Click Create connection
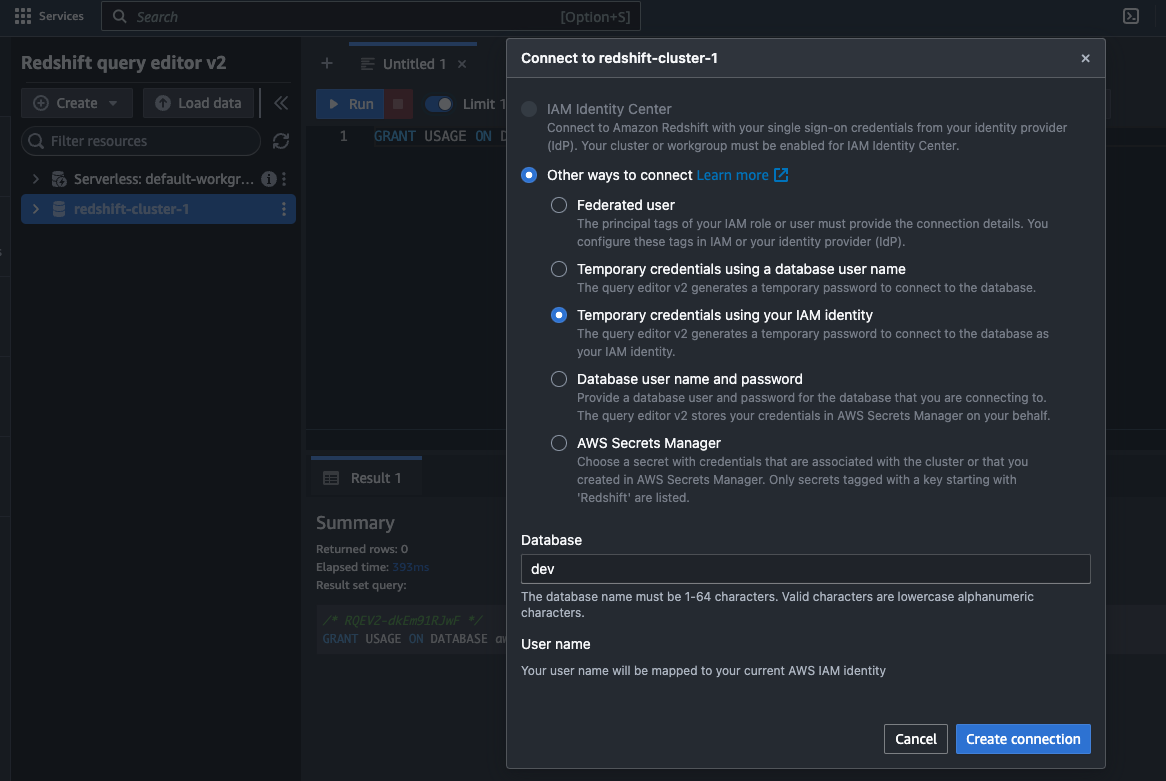Screen dimensions: 1166x781 pyautogui.click(x=1022, y=739)
